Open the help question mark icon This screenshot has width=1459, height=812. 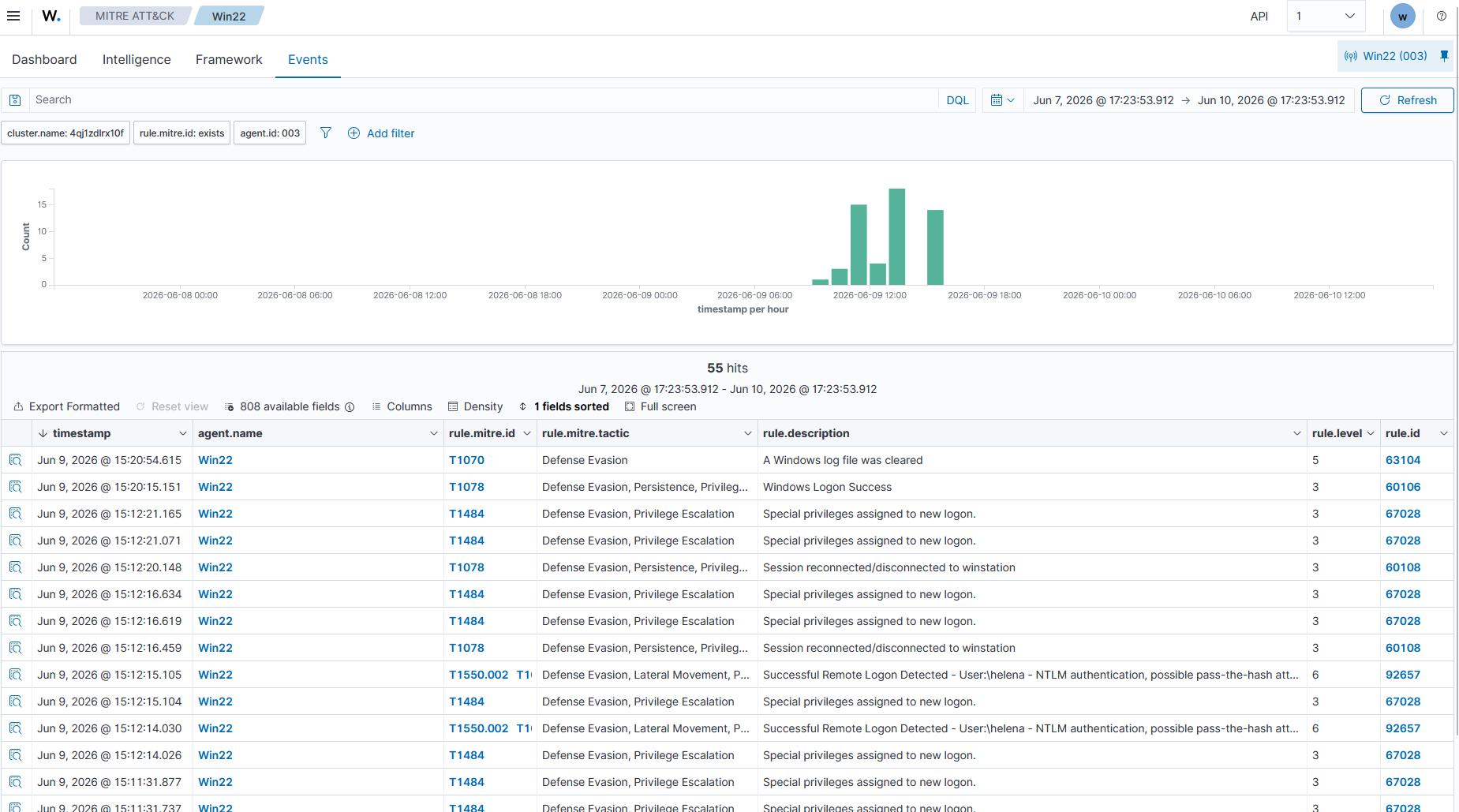point(1442,16)
